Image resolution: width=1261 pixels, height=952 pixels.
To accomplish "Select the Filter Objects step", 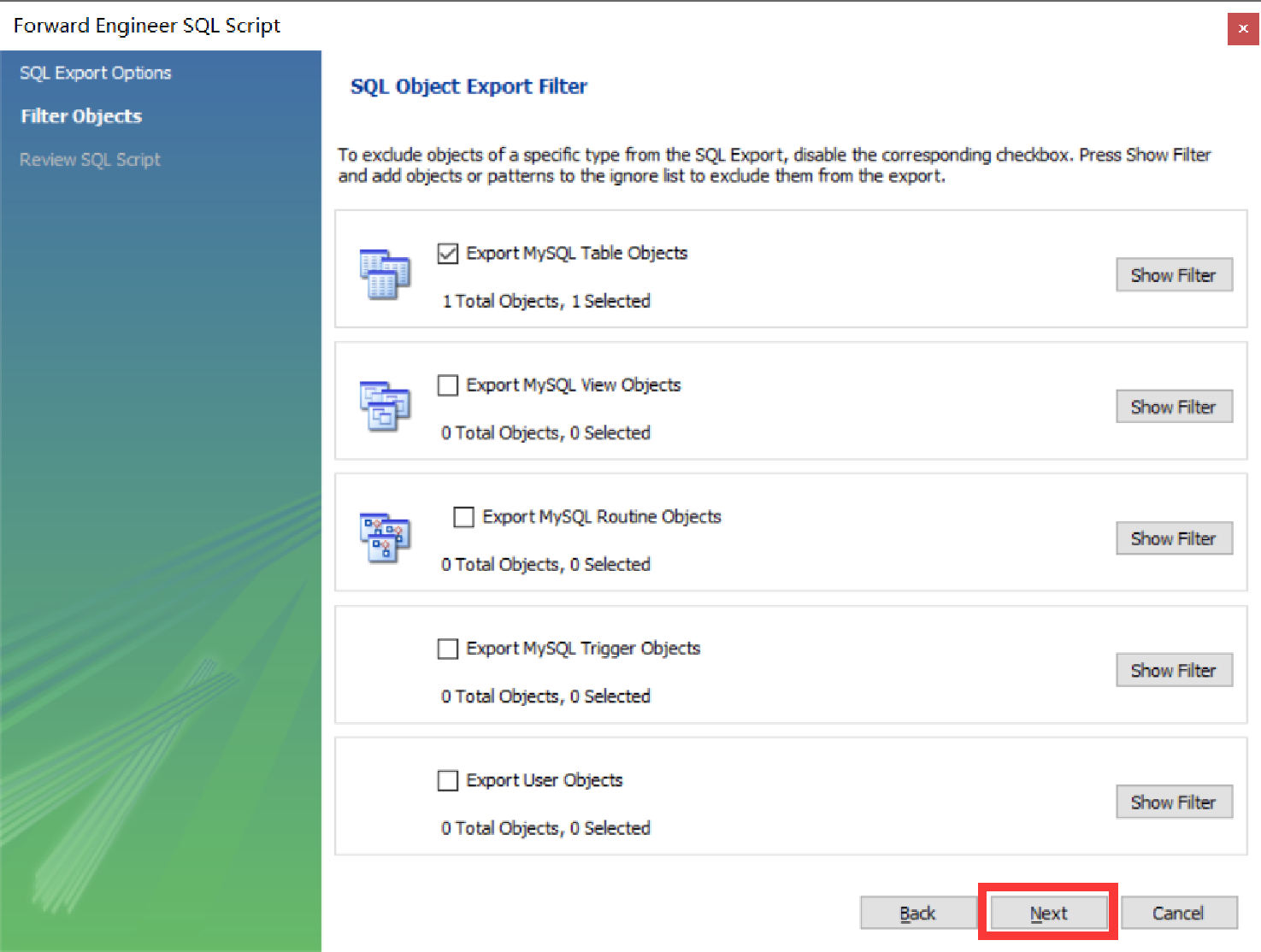I will click(x=80, y=116).
